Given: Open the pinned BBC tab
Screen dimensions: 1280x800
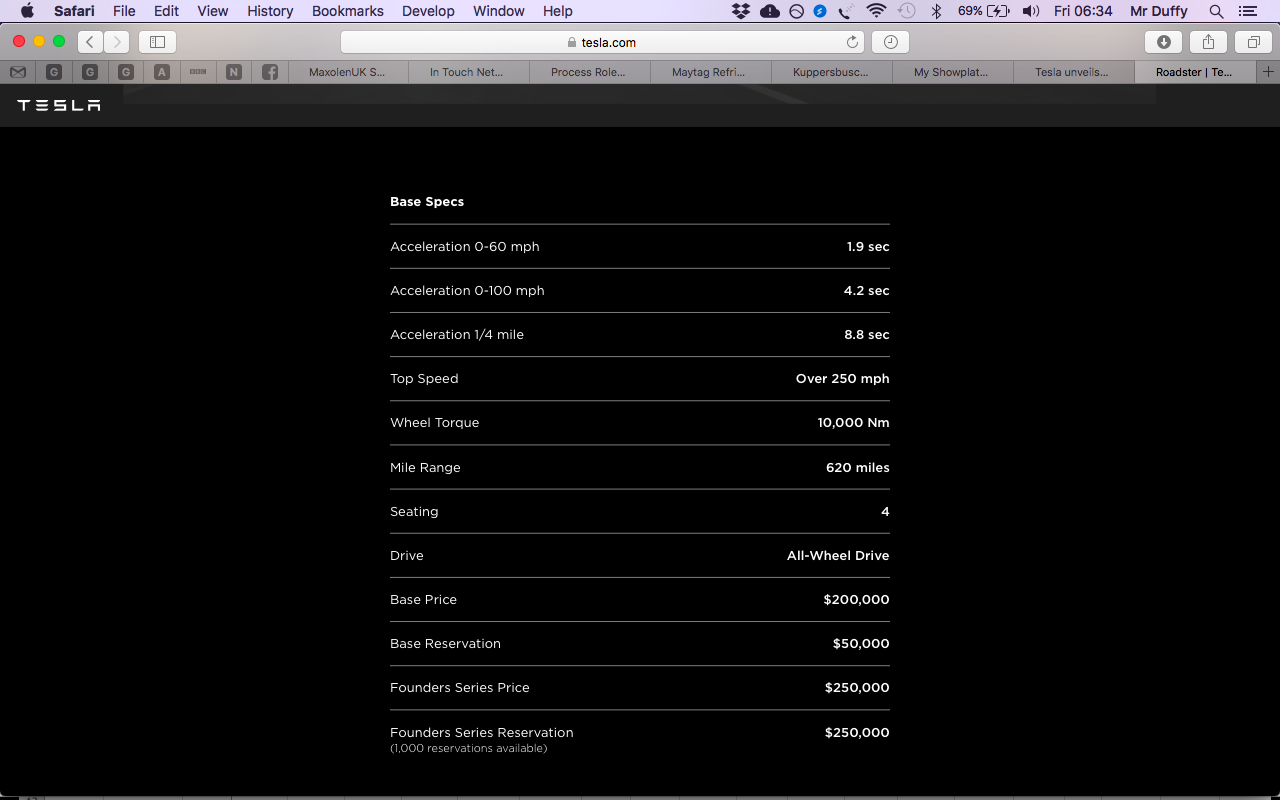Looking at the screenshot, I should 198,72.
